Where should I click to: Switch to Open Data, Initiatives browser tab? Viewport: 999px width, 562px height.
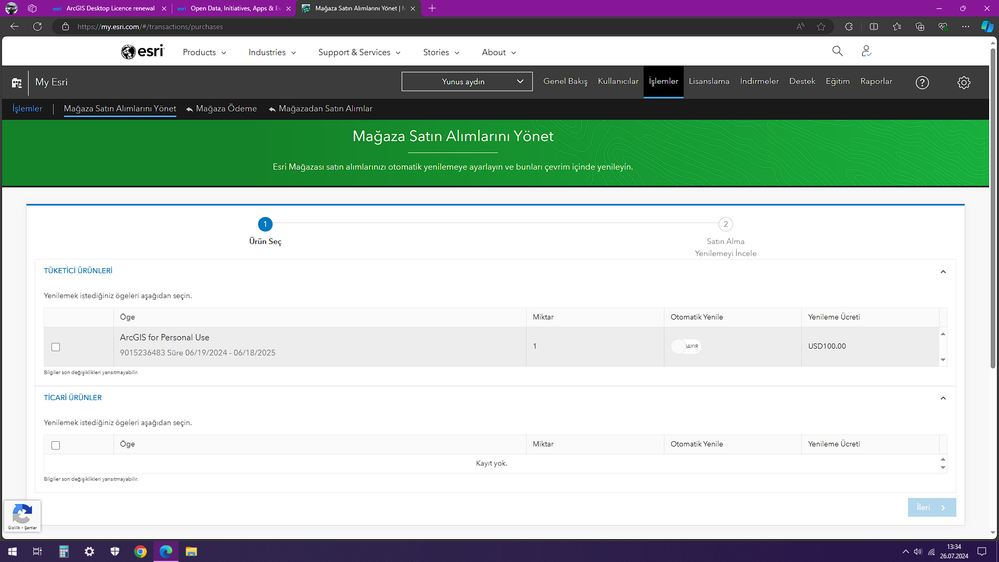[234, 8]
